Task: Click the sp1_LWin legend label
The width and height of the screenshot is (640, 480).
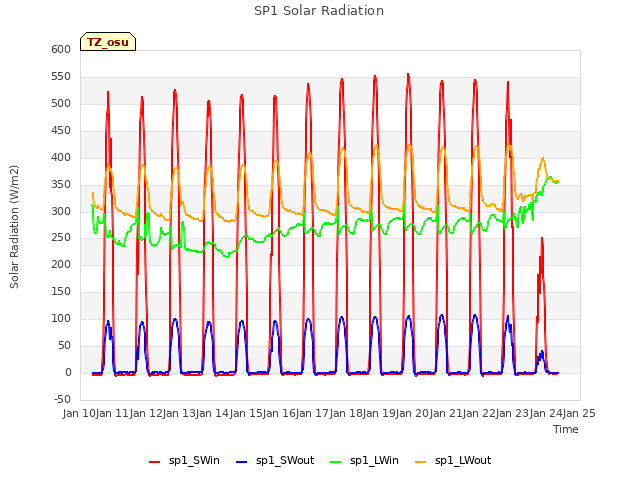Action: point(374,460)
